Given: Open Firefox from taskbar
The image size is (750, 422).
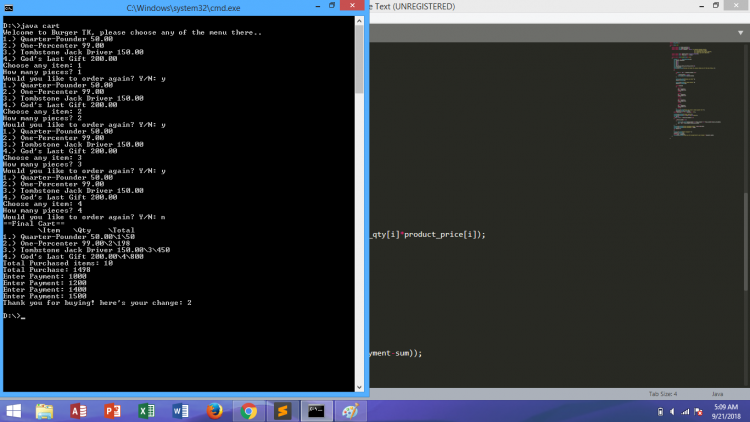Looking at the screenshot, I should (215, 411).
